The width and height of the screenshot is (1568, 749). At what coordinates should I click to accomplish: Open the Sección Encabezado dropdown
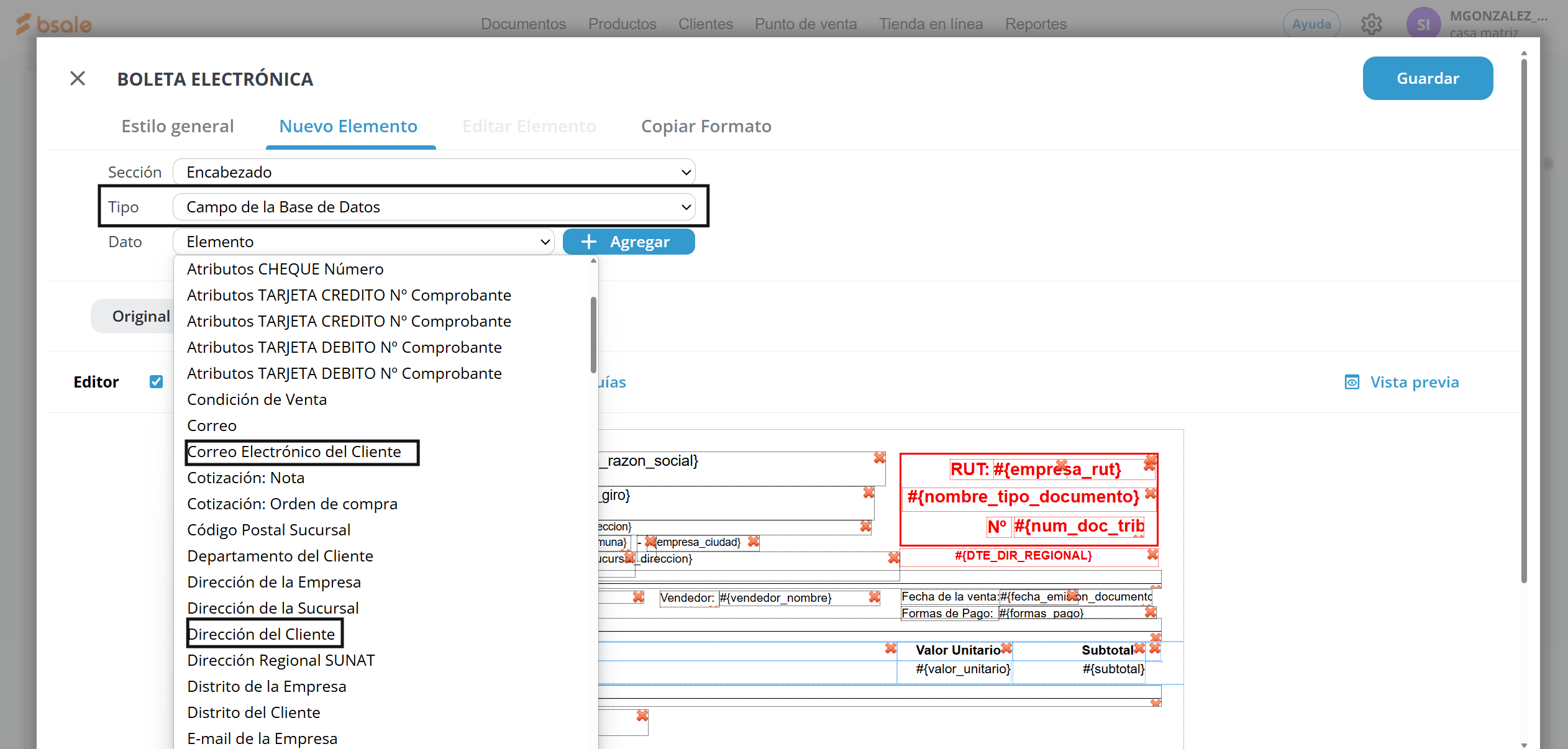pyautogui.click(x=434, y=172)
